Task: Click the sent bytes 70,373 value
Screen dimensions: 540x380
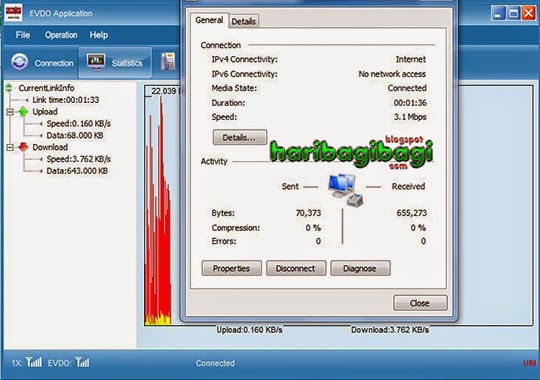Action: coord(308,213)
